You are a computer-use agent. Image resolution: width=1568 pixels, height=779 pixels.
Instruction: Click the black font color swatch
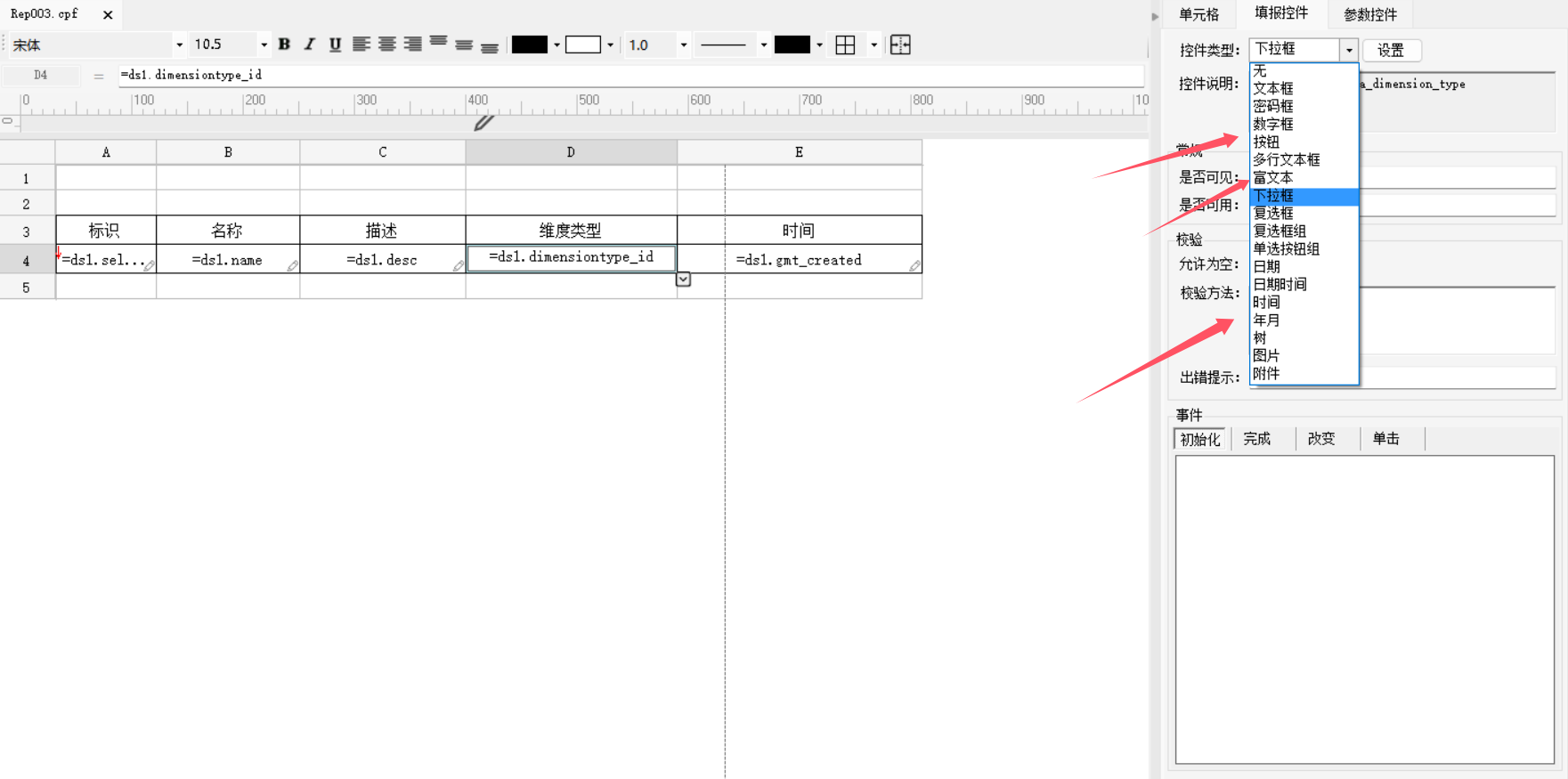pyautogui.click(x=530, y=45)
